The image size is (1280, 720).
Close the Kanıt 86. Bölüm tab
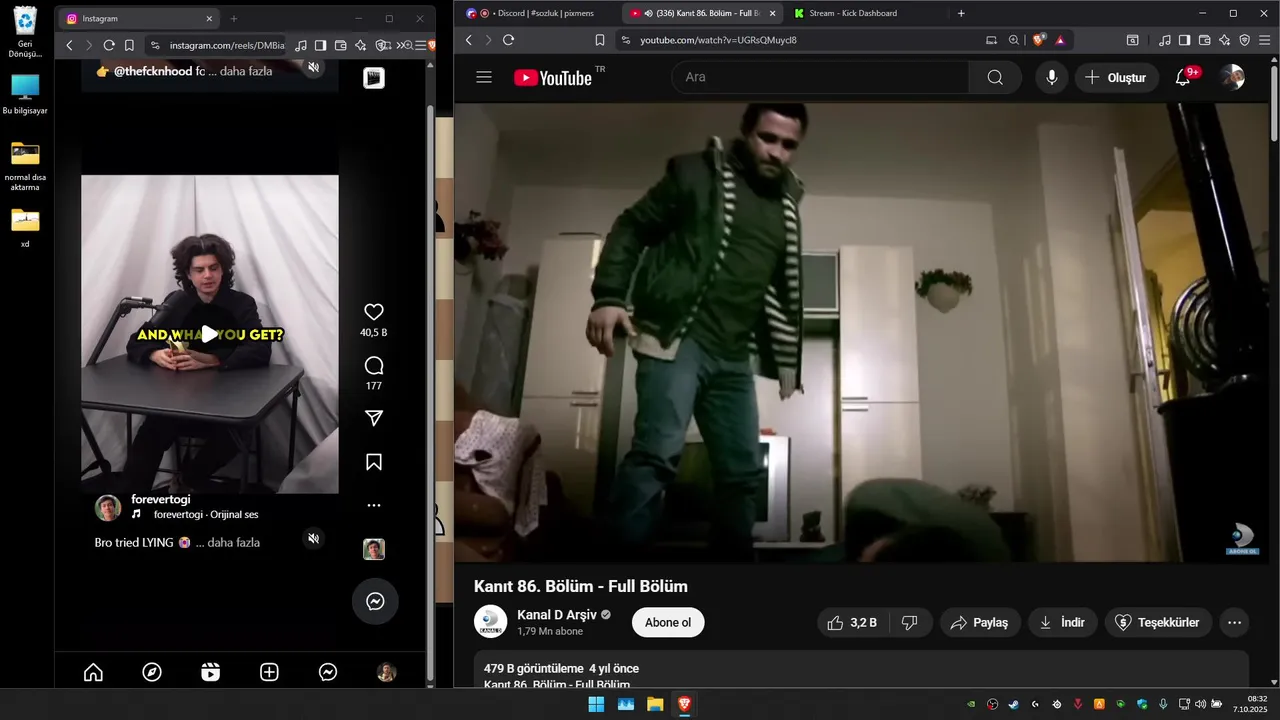771,13
